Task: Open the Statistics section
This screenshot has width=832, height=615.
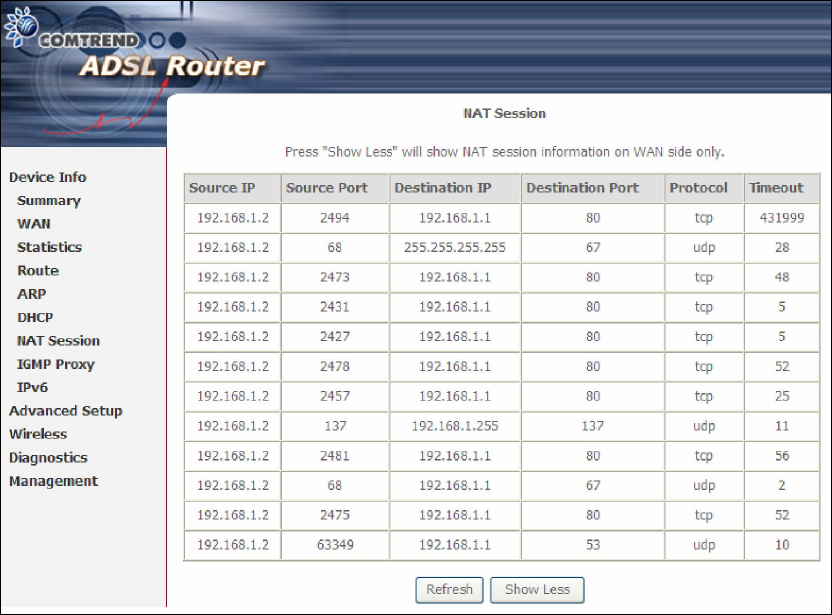Action: tap(49, 247)
